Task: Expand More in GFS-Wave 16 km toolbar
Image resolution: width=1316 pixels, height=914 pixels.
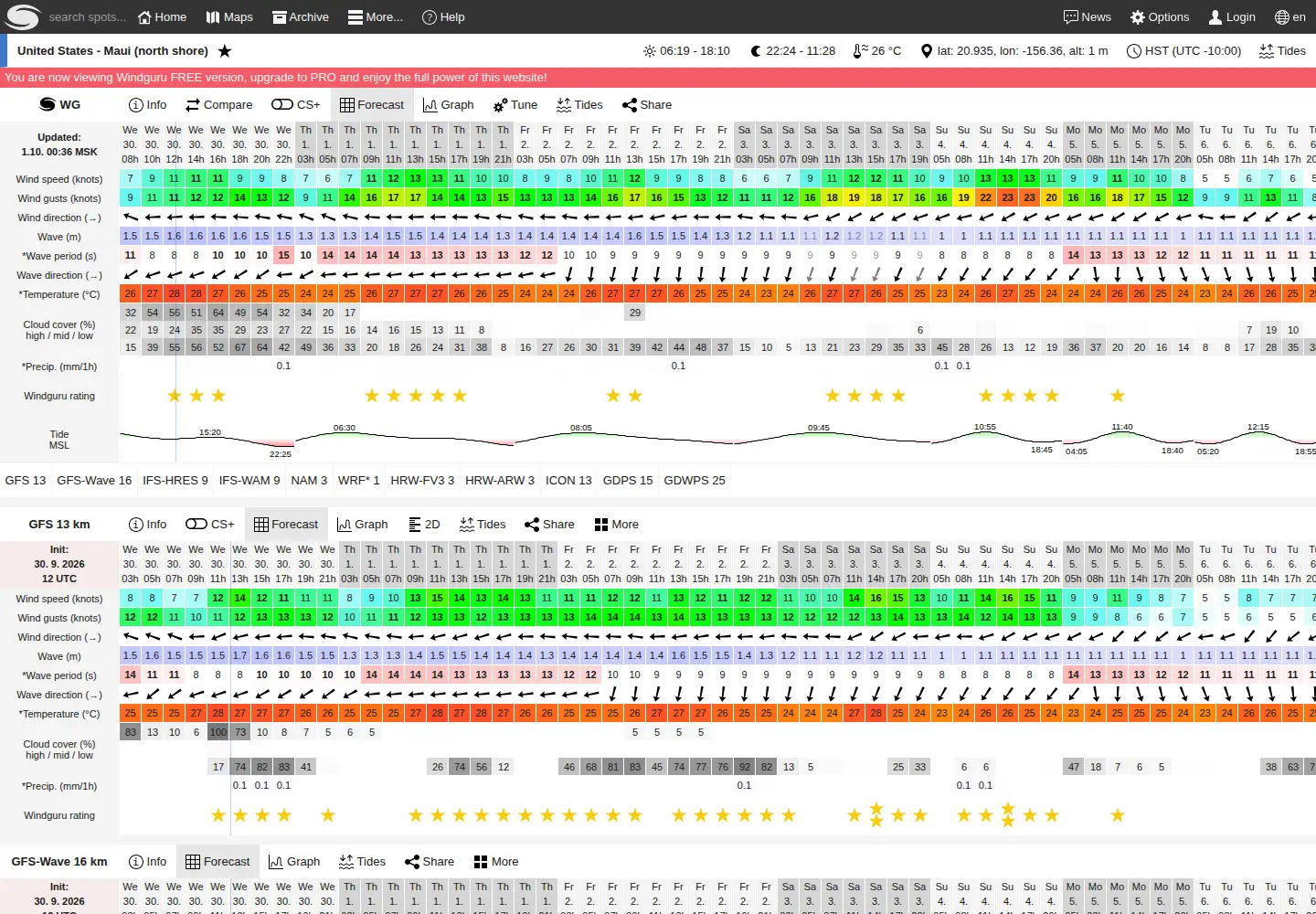Action: [x=496, y=861]
